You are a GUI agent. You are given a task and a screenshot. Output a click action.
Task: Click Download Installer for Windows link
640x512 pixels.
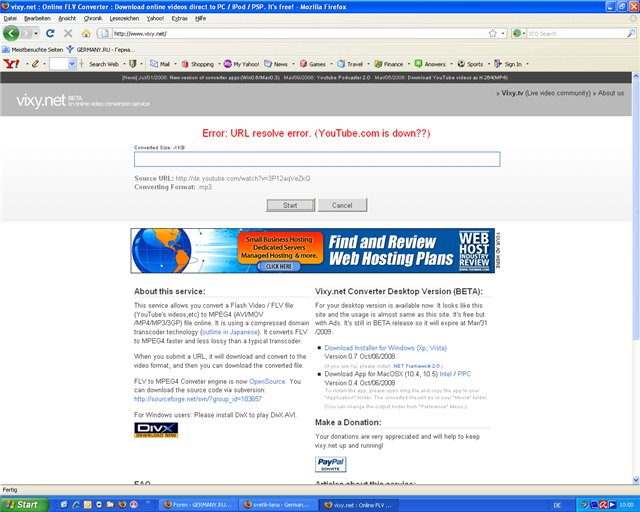[385, 348]
